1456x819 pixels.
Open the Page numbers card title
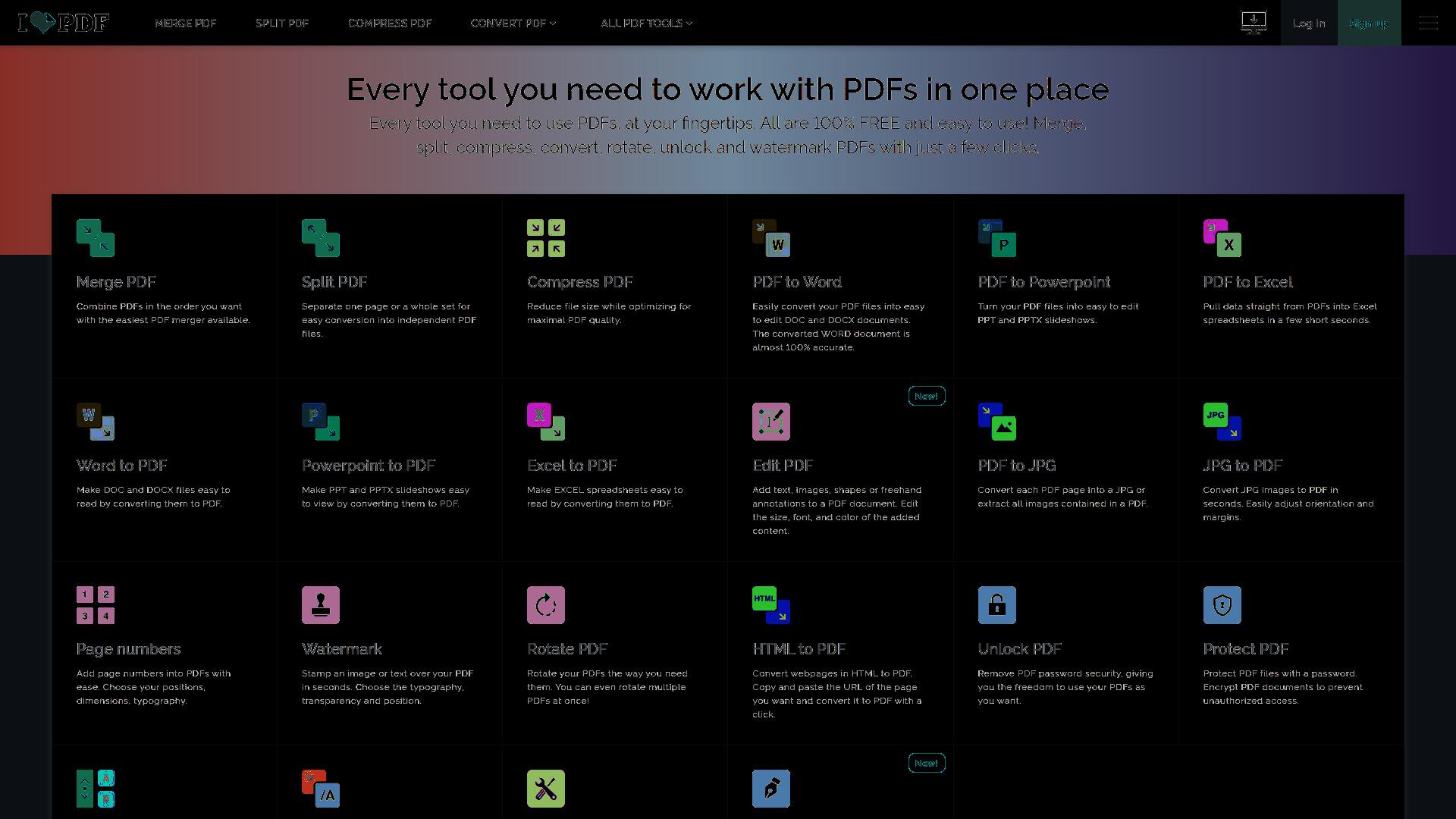point(129,649)
